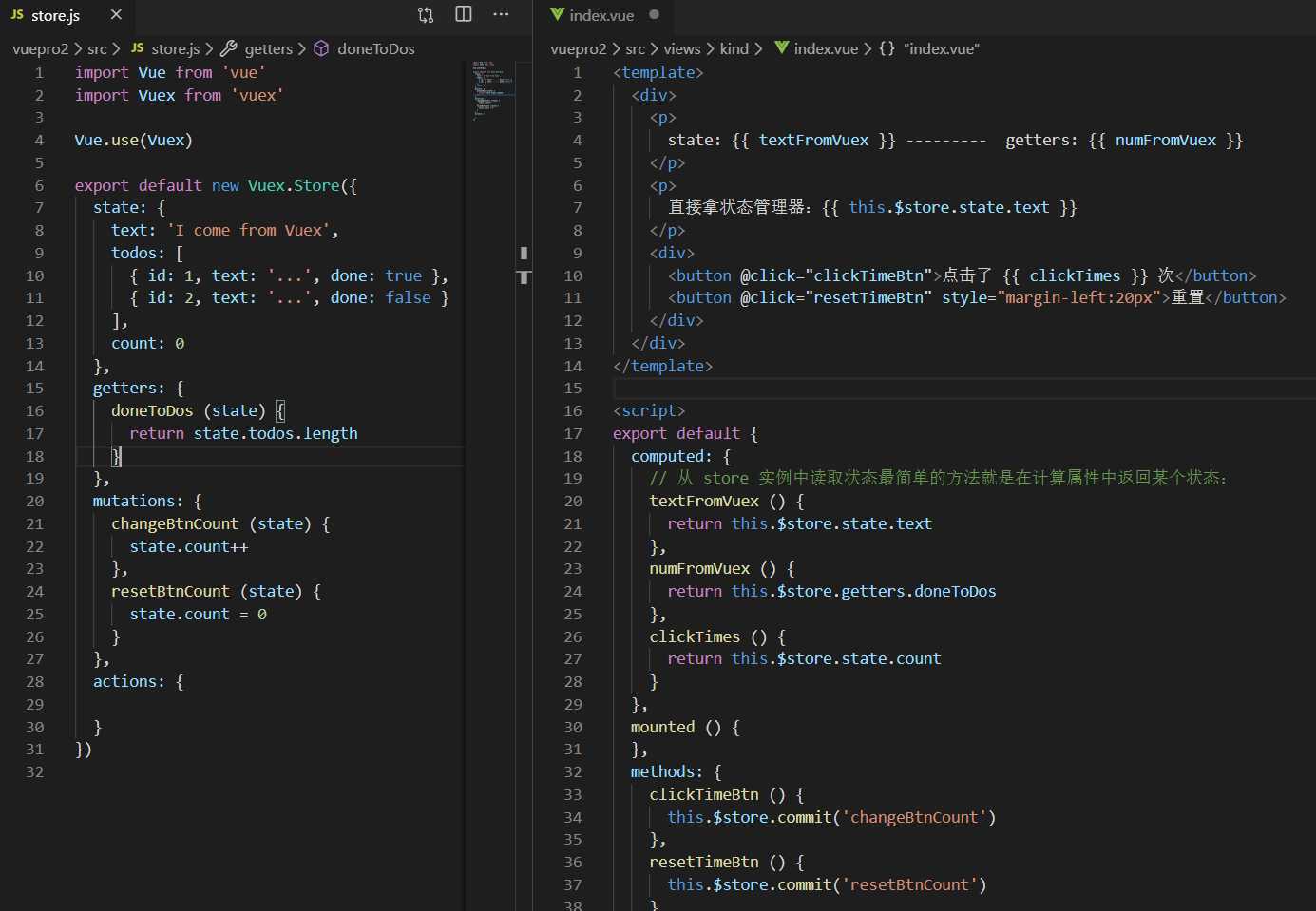Click the unsaved dot on the index.vue tab
The width and height of the screenshot is (1316, 911).
(654, 15)
